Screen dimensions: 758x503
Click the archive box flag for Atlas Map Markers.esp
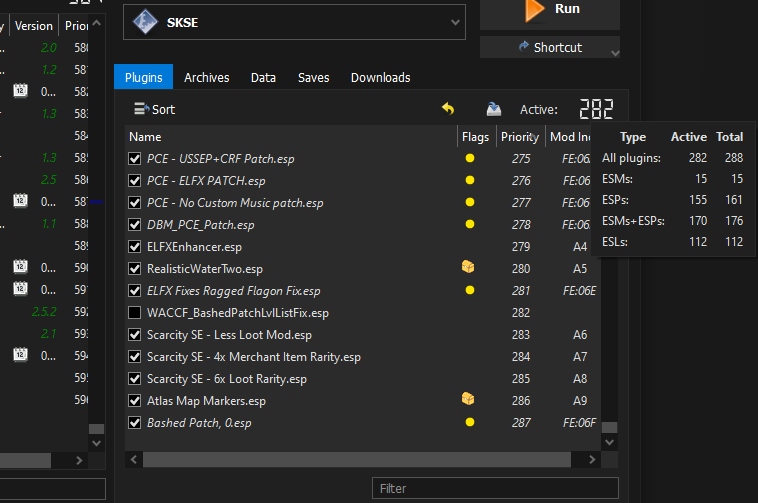point(468,399)
